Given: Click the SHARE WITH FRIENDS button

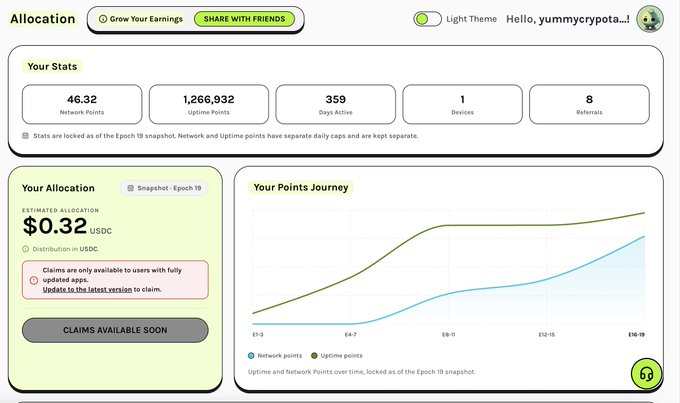Looking at the screenshot, I should [244, 19].
